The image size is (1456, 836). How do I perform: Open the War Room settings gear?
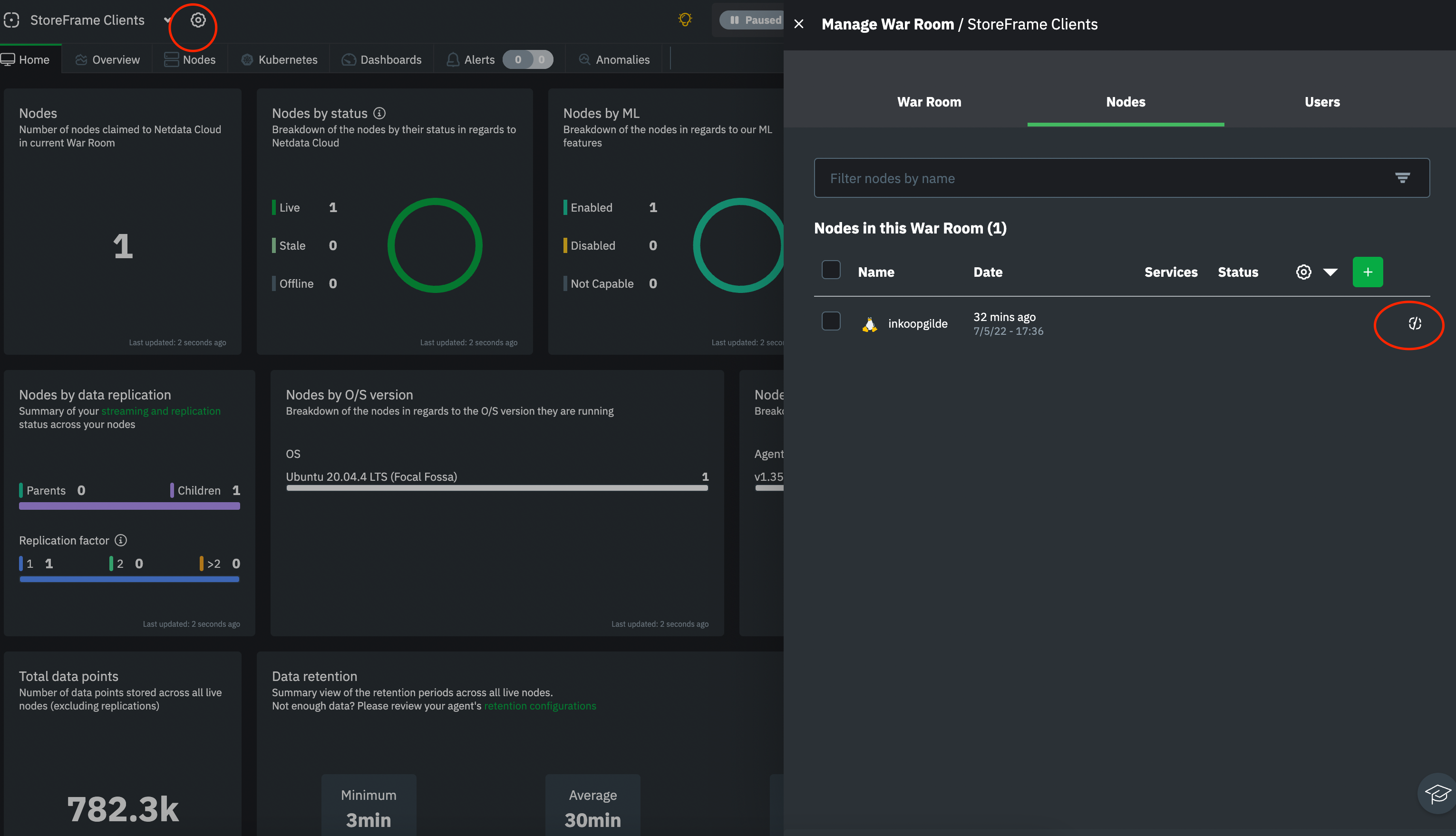point(198,19)
